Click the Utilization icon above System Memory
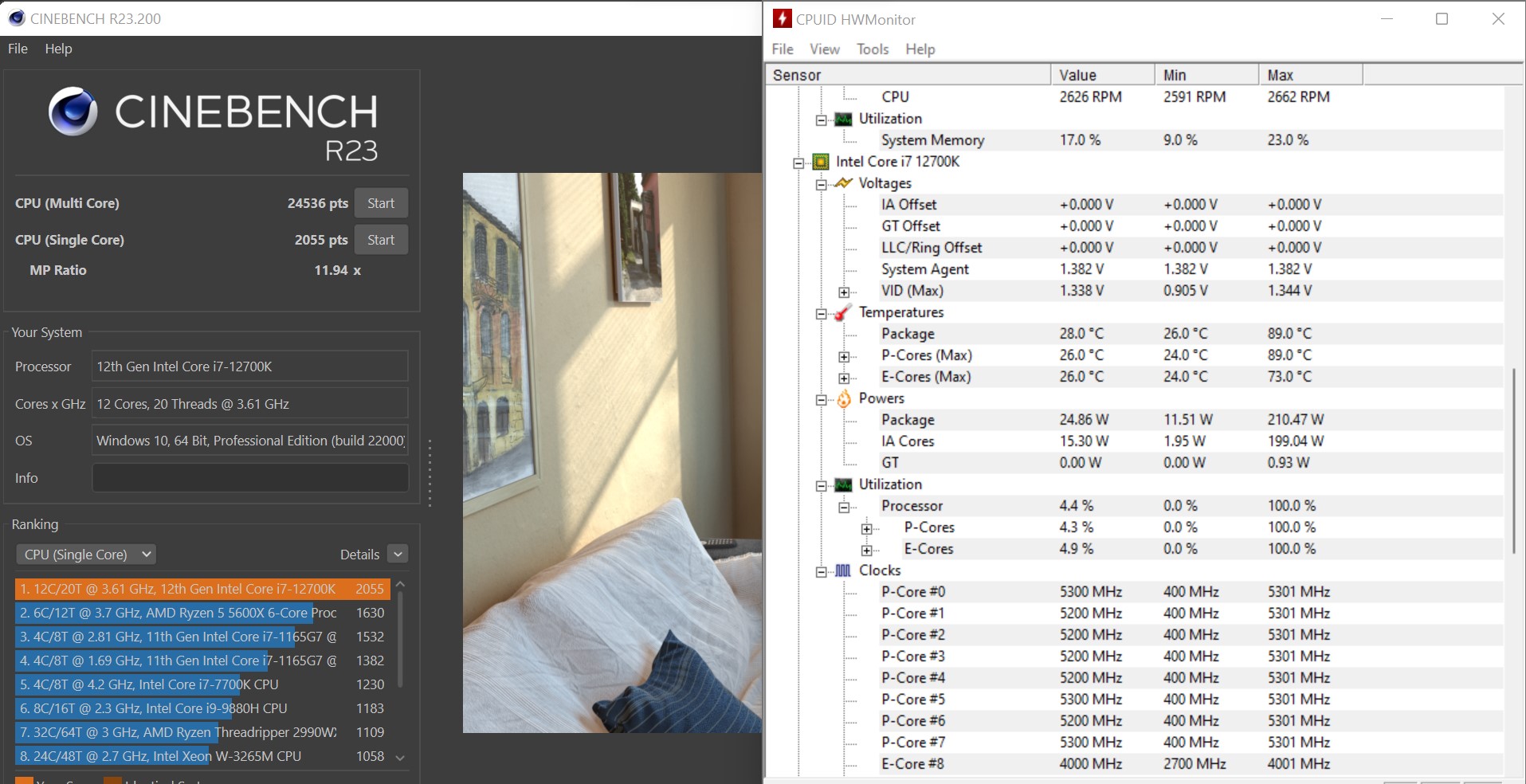This screenshot has height=784, width=1526. coord(843,119)
